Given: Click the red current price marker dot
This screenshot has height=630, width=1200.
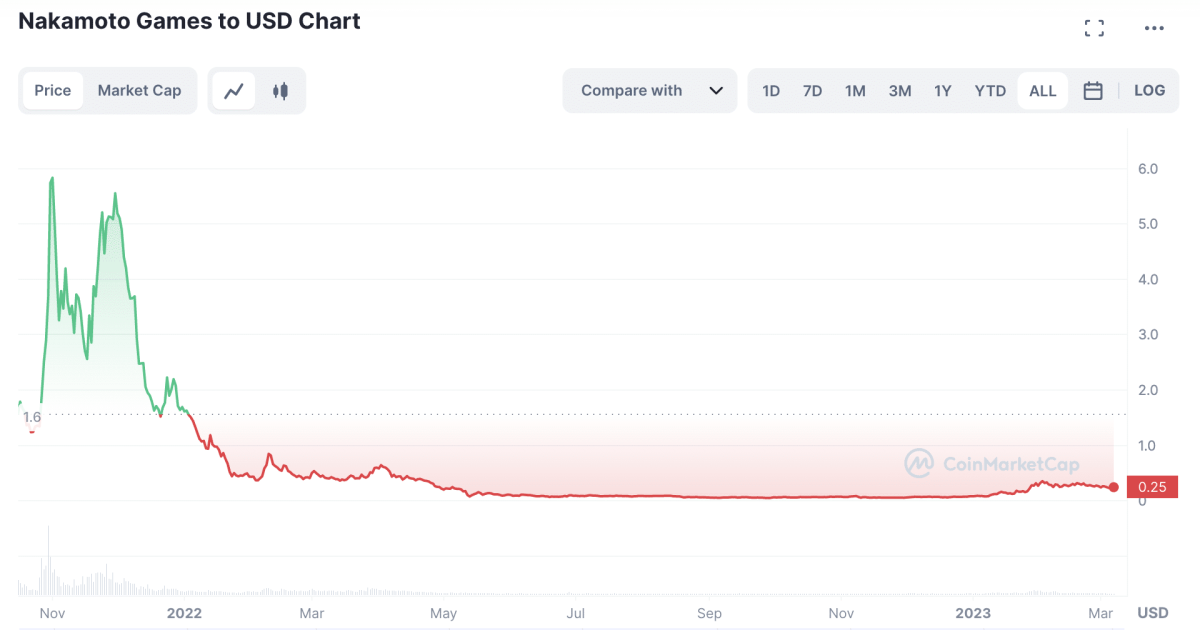Looking at the screenshot, I should pyautogui.click(x=1114, y=487).
